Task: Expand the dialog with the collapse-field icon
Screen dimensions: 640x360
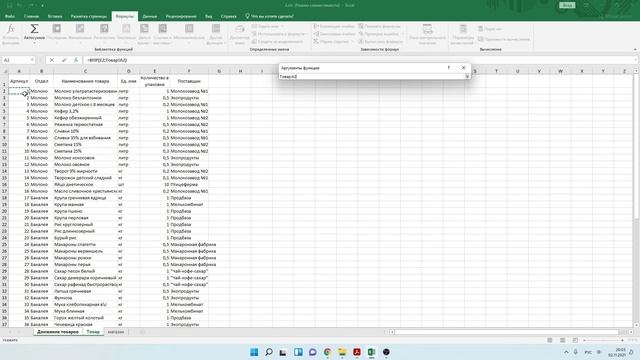Action: coord(467,76)
